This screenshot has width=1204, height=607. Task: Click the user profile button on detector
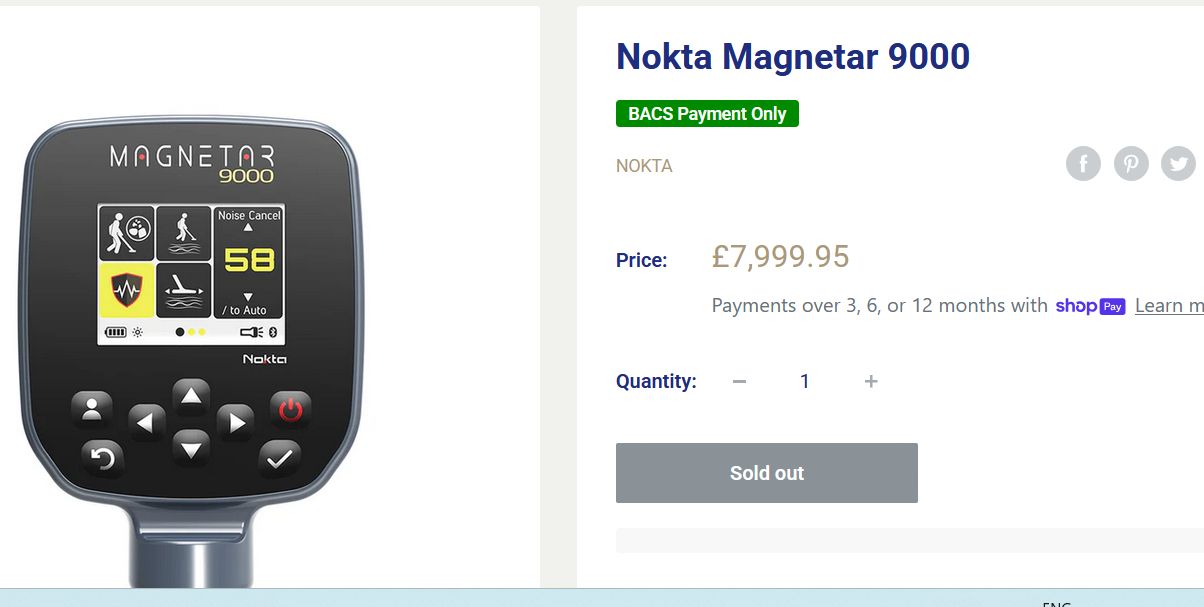92,408
